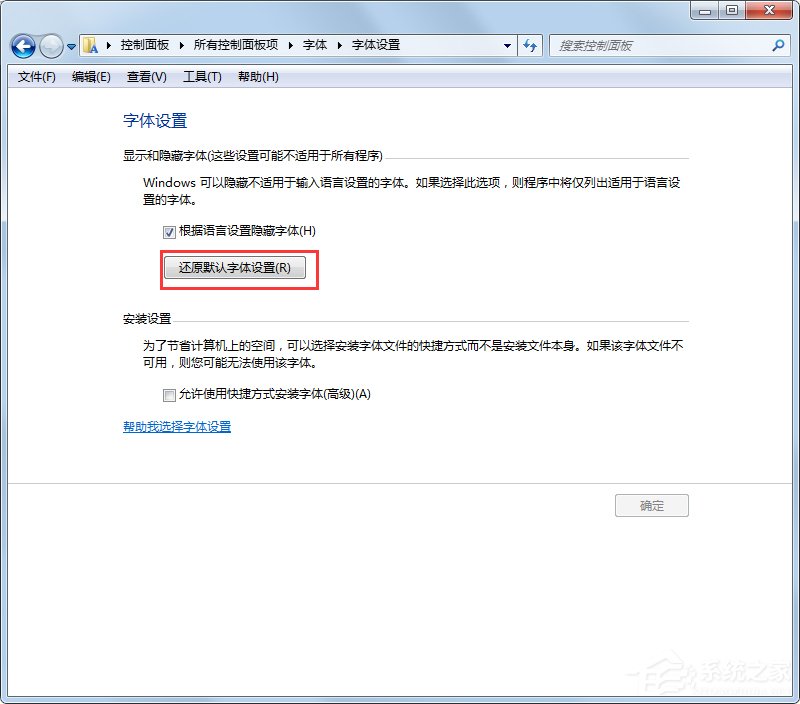Click the folder icon in the address bar
The width and height of the screenshot is (800, 704).
(88, 45)
